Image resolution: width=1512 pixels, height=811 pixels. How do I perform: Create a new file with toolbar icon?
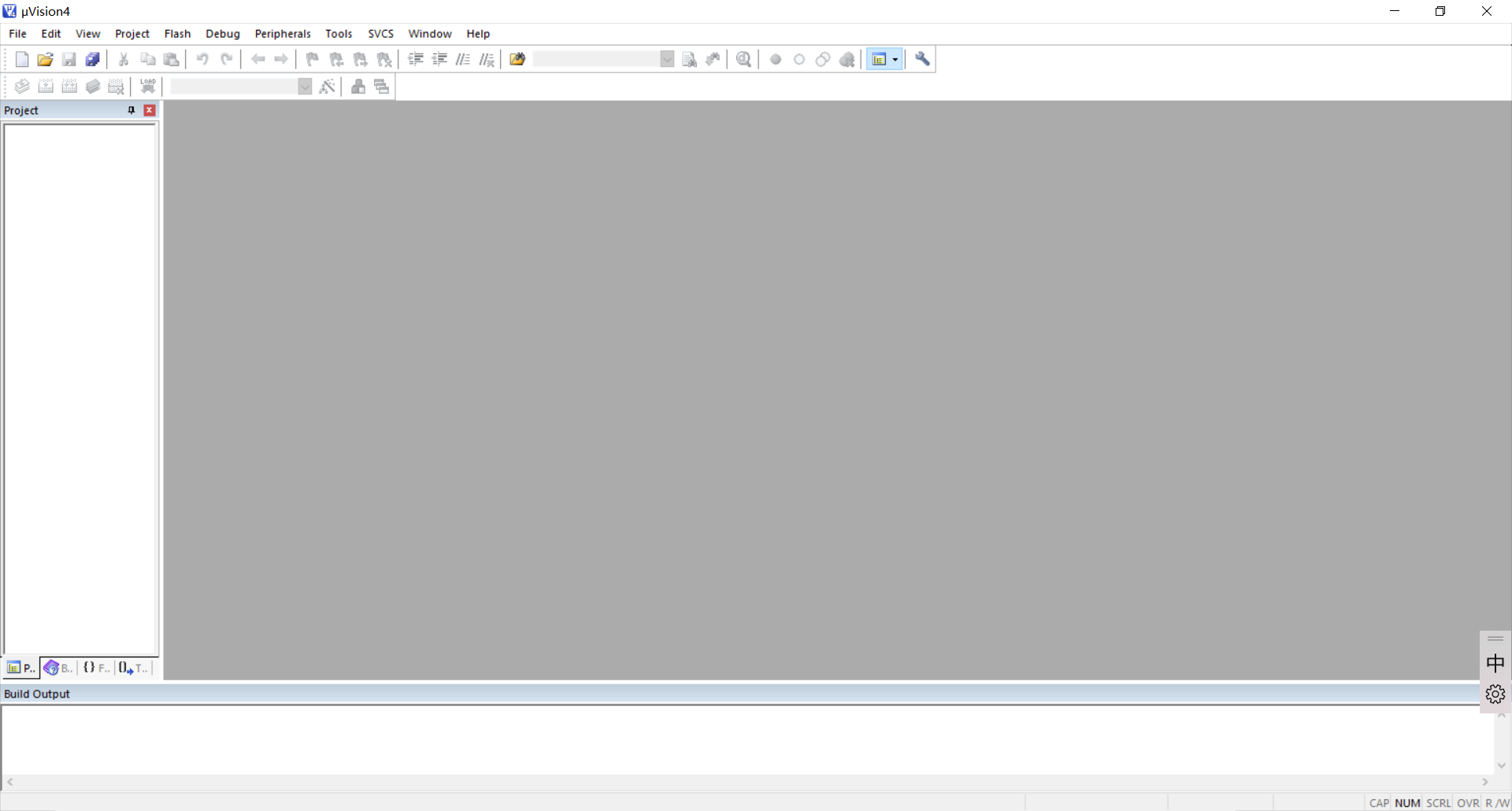click(22, 59)
